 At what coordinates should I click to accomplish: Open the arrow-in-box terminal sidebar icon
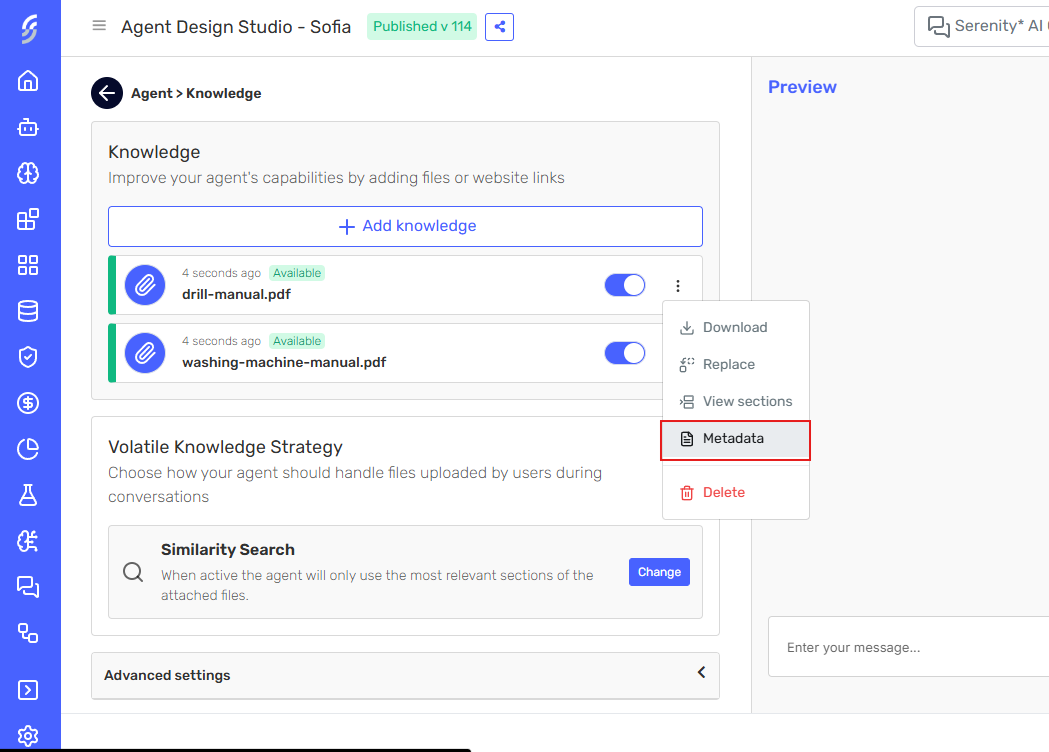tap(28, 690)
